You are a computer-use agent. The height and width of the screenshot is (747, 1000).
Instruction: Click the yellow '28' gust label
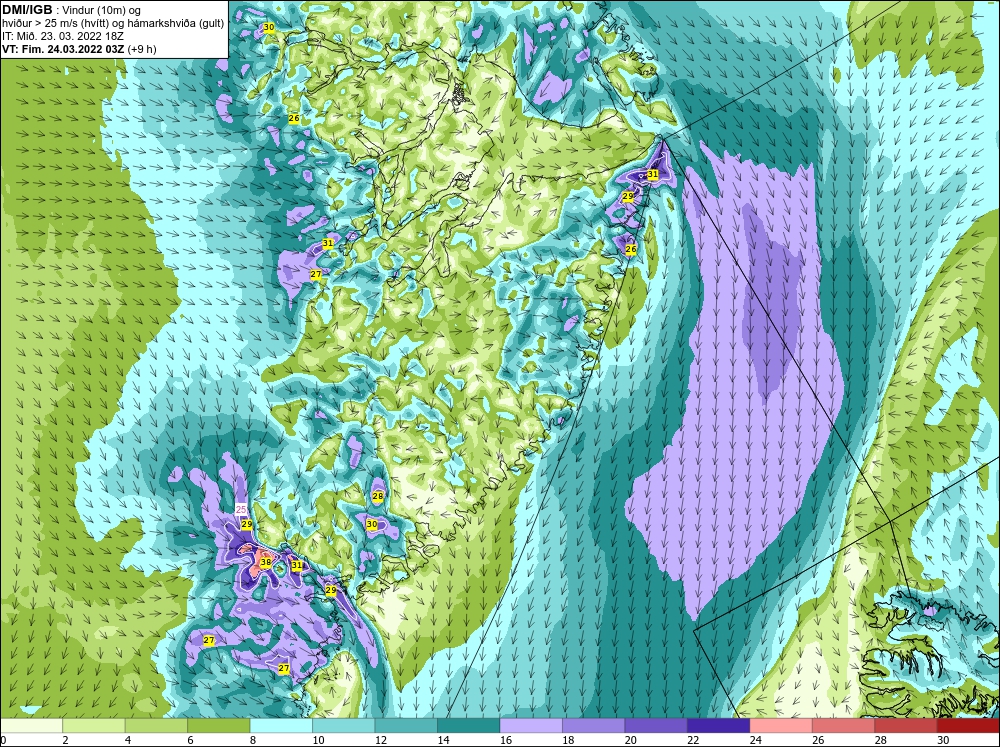coord(378,496)
